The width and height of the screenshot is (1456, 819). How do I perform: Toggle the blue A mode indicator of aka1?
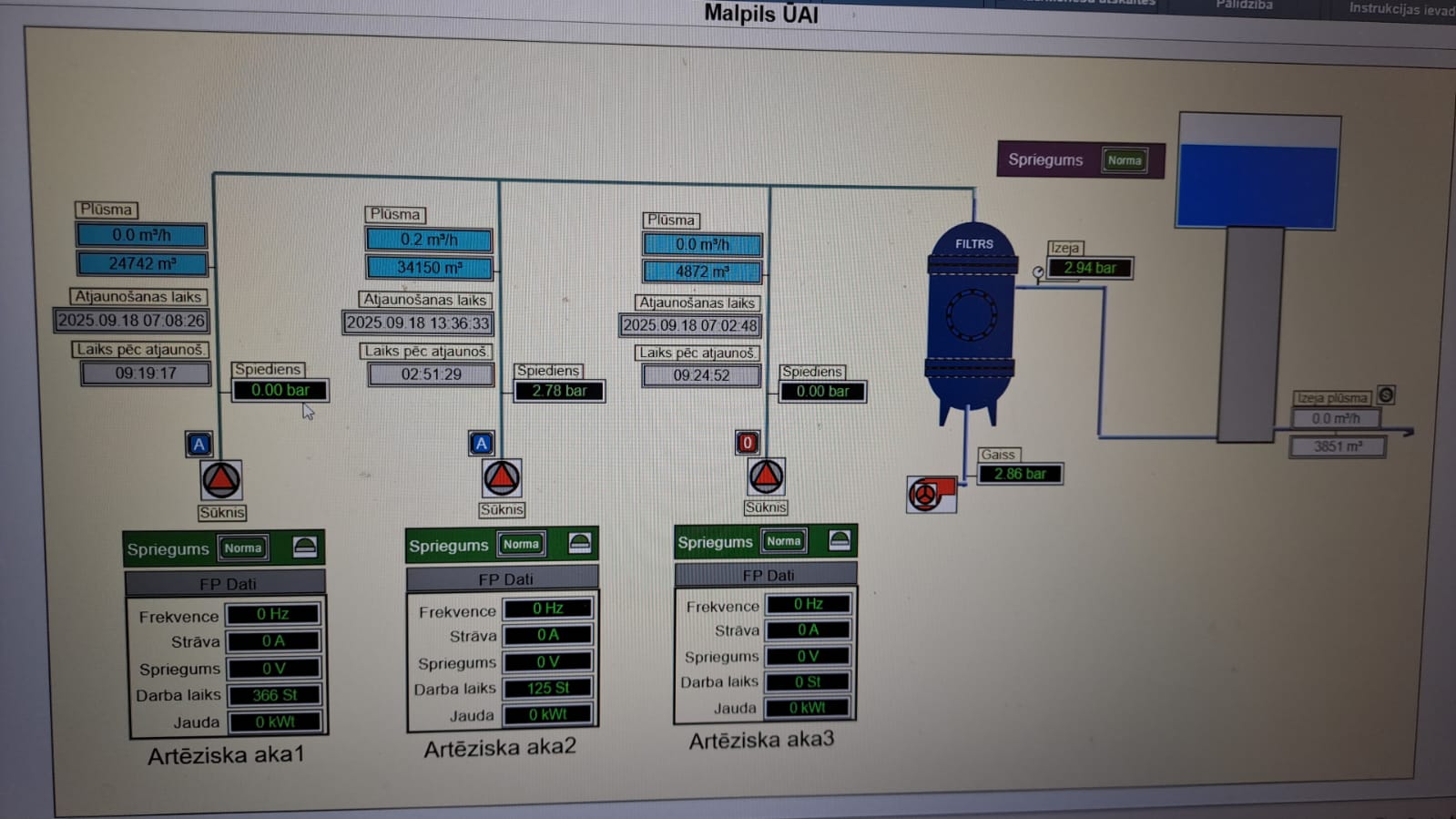199,444
